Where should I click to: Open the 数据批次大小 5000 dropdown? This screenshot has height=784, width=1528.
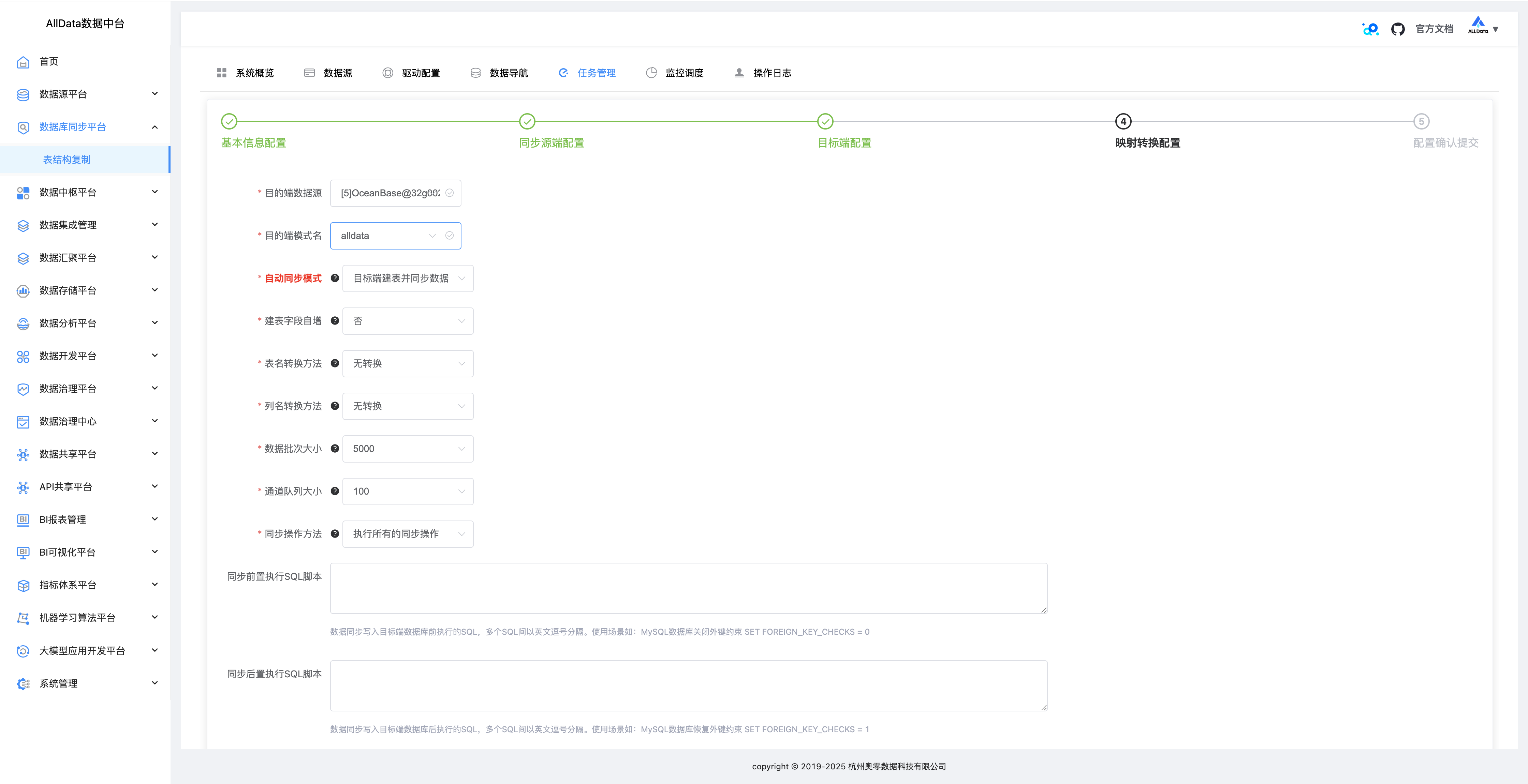[408, 448]
